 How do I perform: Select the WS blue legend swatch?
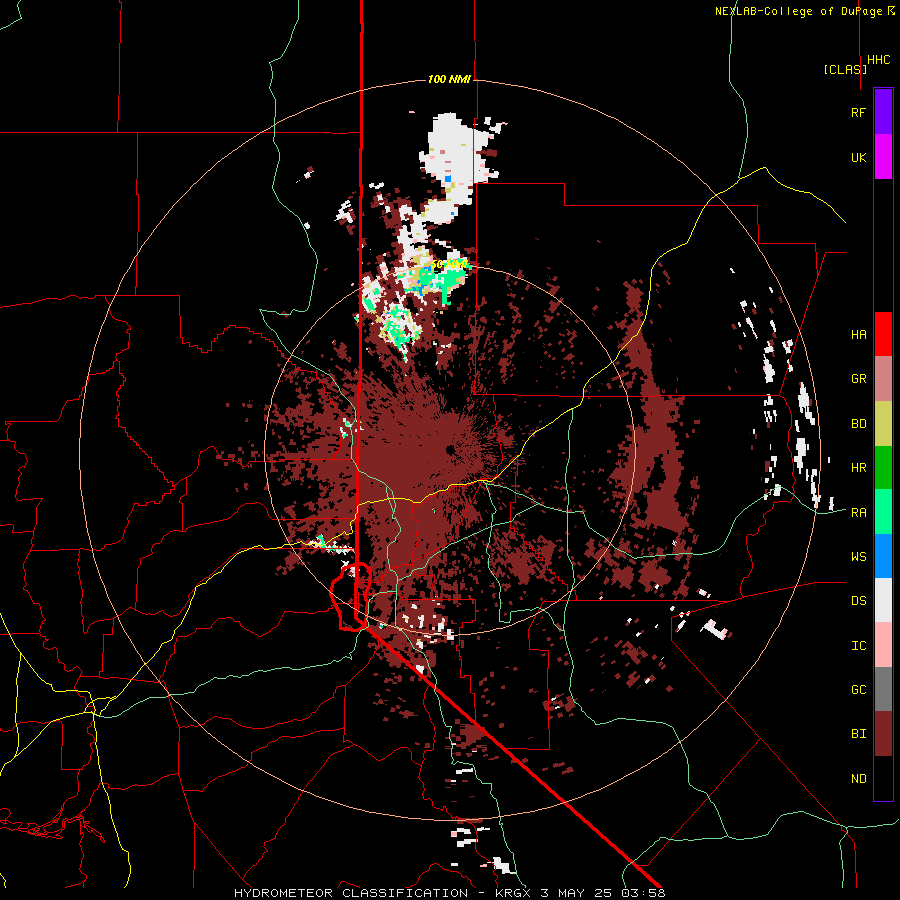(x=883, y=556)
